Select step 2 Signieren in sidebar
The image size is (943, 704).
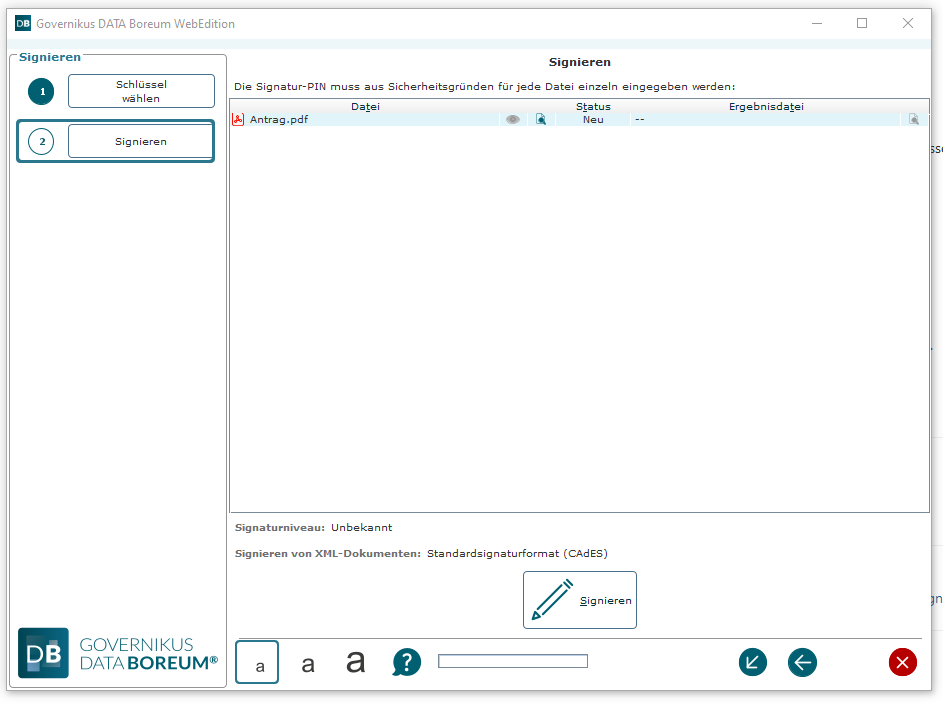141,141
